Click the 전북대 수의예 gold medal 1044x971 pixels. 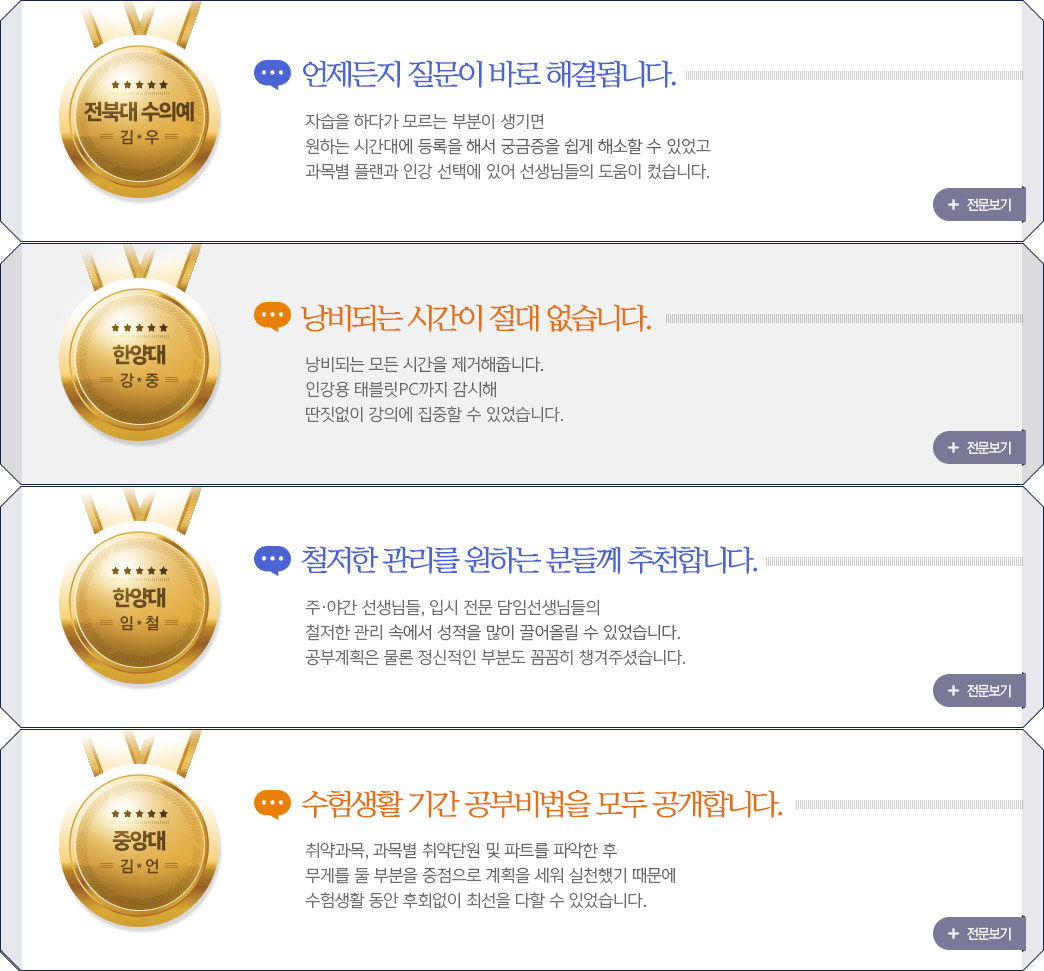139,117
